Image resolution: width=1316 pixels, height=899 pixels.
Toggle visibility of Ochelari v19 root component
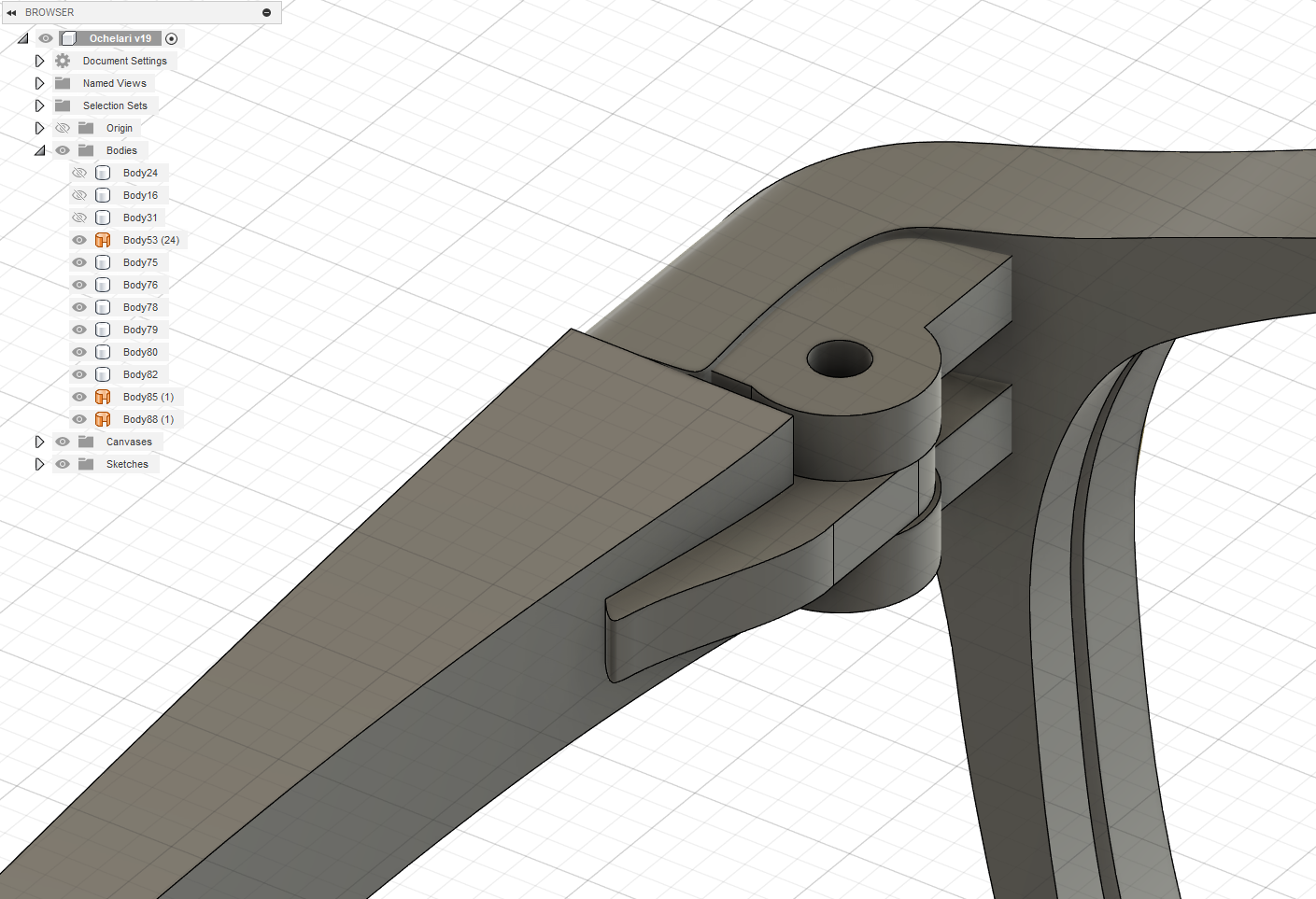pos(46,38)
